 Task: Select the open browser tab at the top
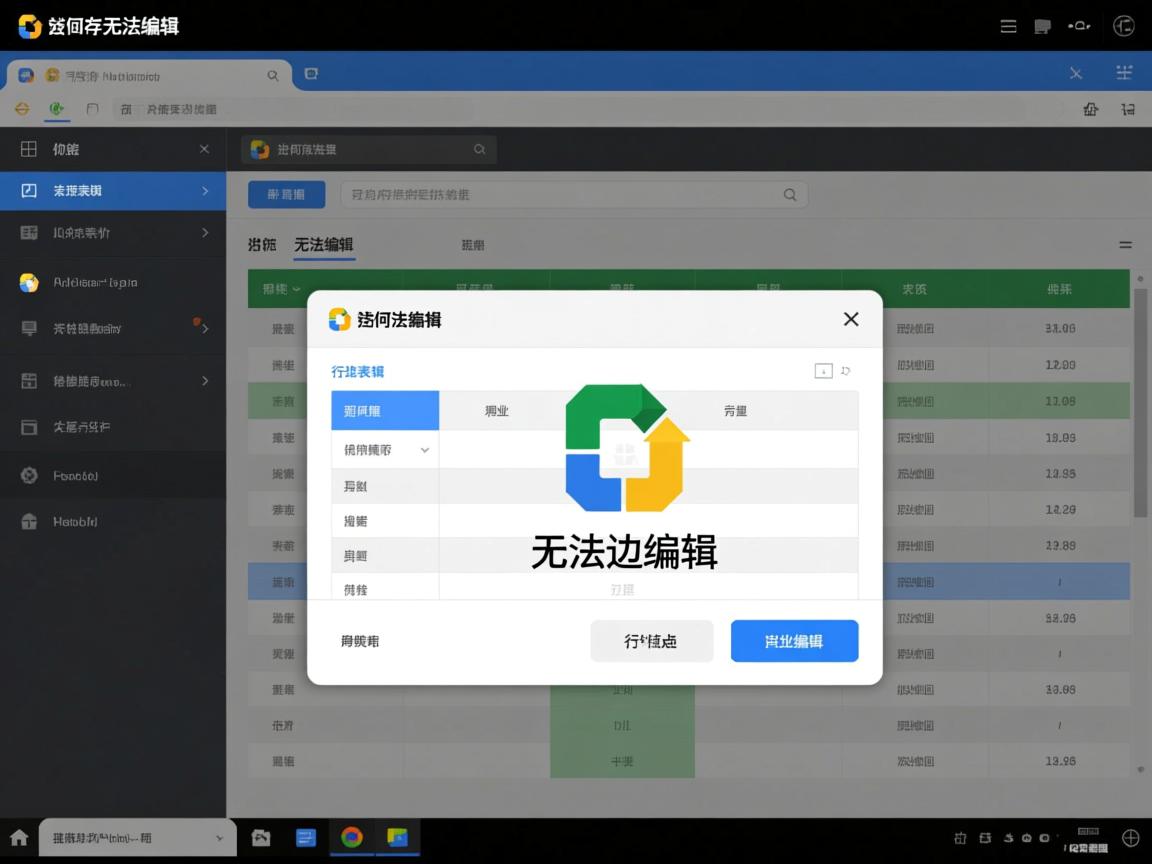coord(150,73)
